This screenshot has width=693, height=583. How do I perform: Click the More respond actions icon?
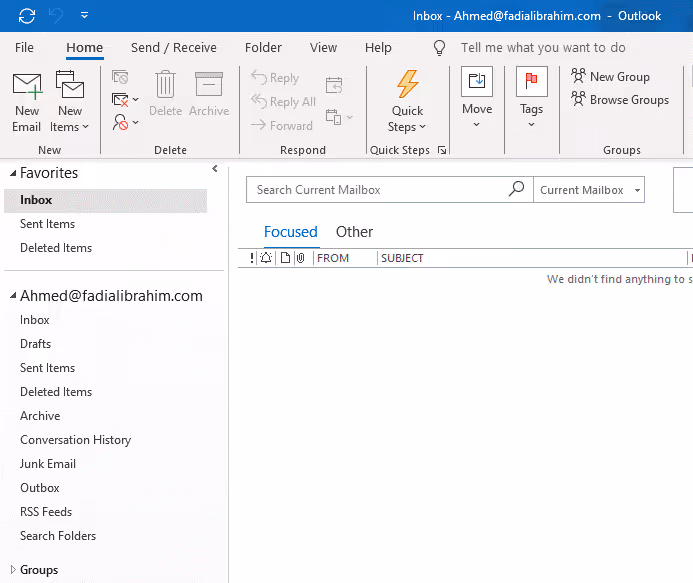pos(334,117)
